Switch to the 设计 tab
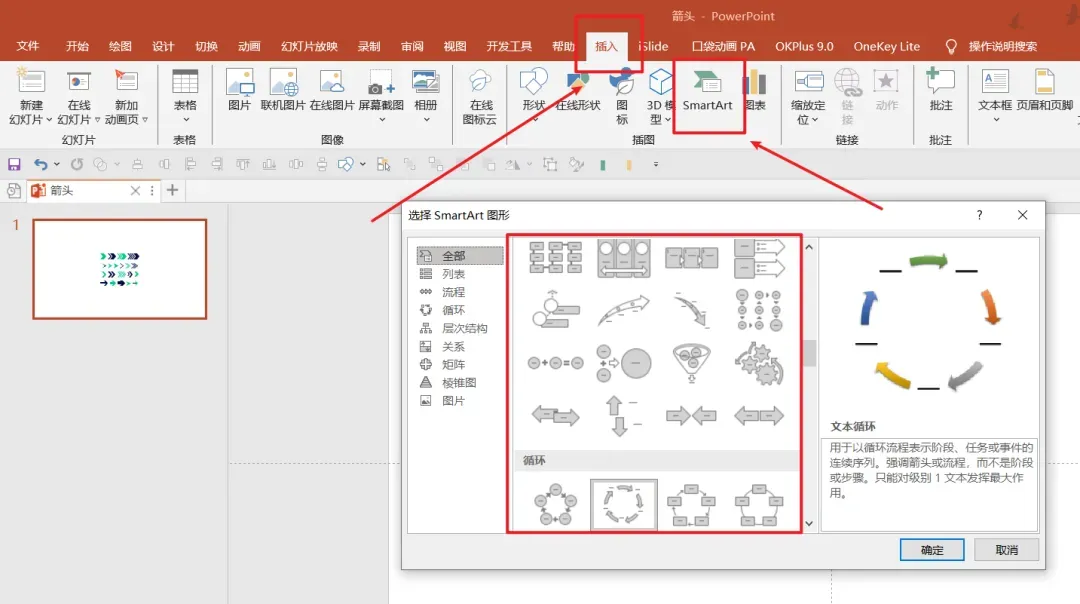Screen dimensions: 1080x604 [163, 46]
